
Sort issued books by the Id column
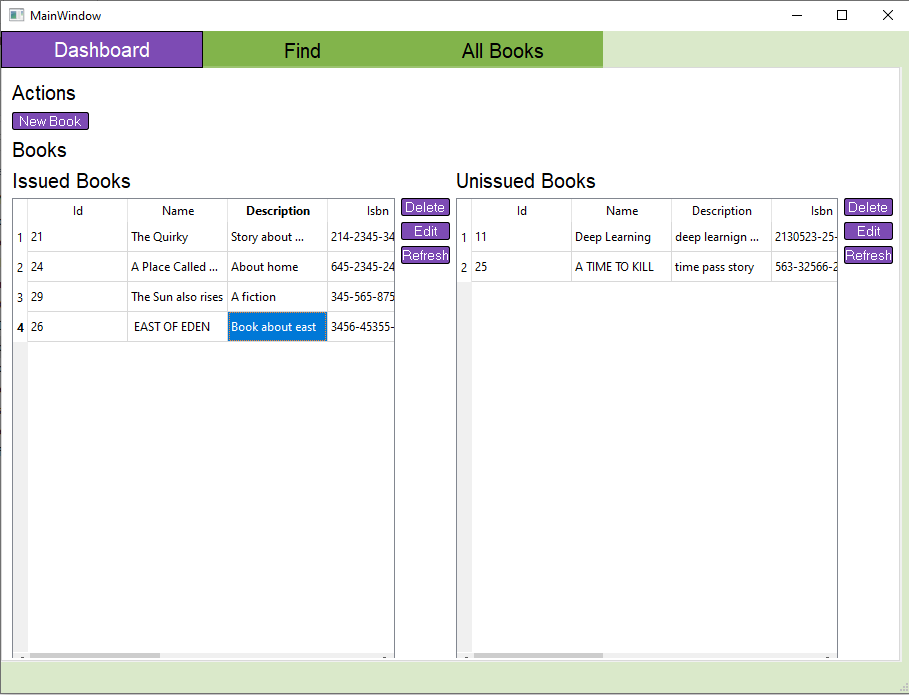[x=77, y=211]
